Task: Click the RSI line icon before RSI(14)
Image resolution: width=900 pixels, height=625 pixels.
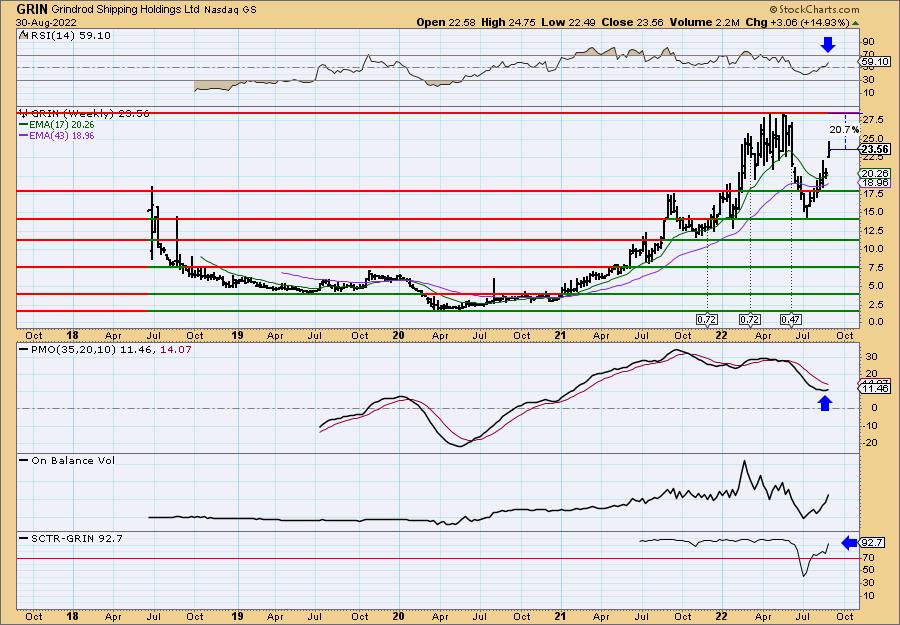Action: tap(24, 35)
